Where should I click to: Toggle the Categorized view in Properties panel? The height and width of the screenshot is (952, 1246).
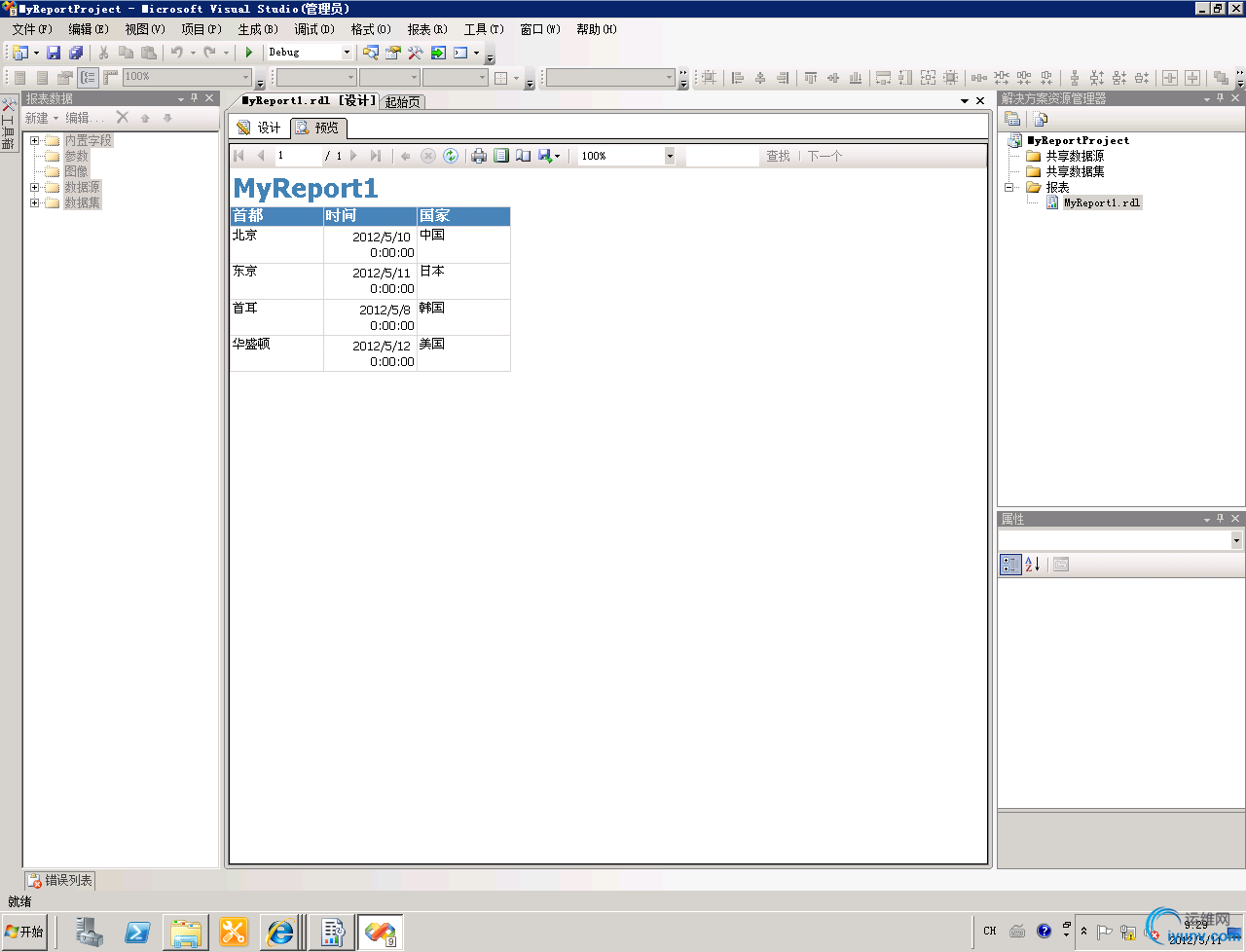pos(1010,565)
